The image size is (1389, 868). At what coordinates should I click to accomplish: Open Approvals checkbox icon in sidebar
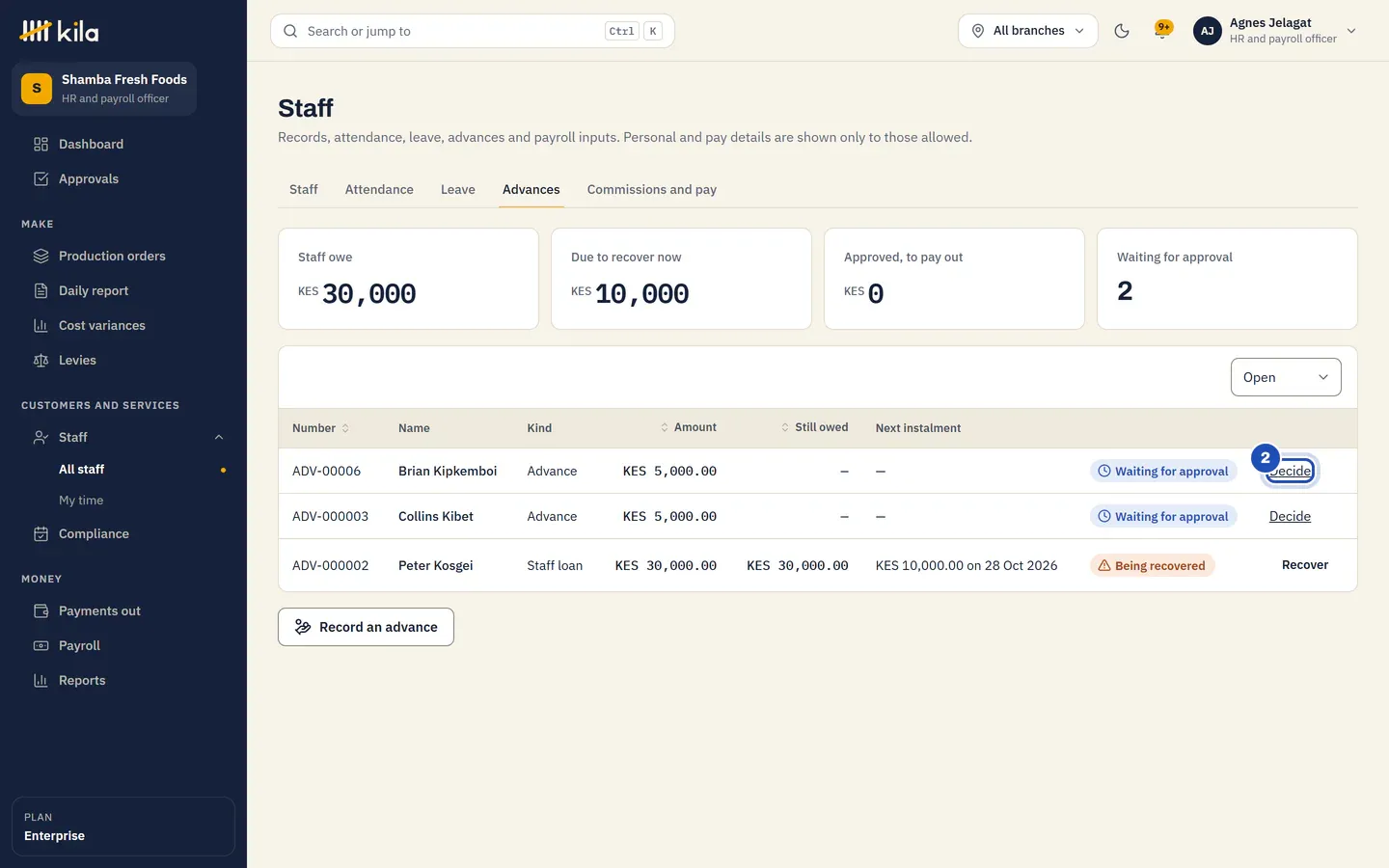pos(41,178)
